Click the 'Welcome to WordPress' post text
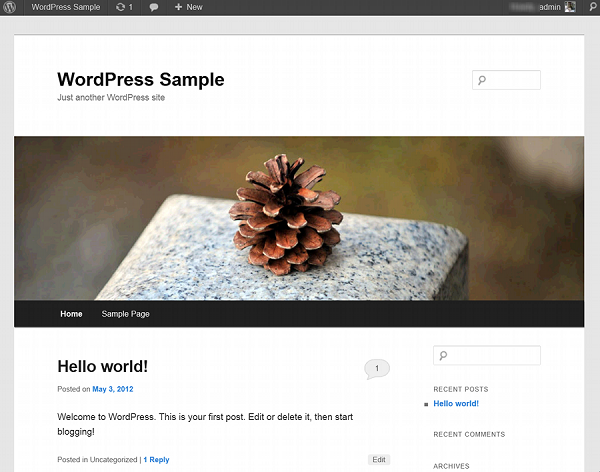This screenshot has height=472, width=600. tap(205, 424)
